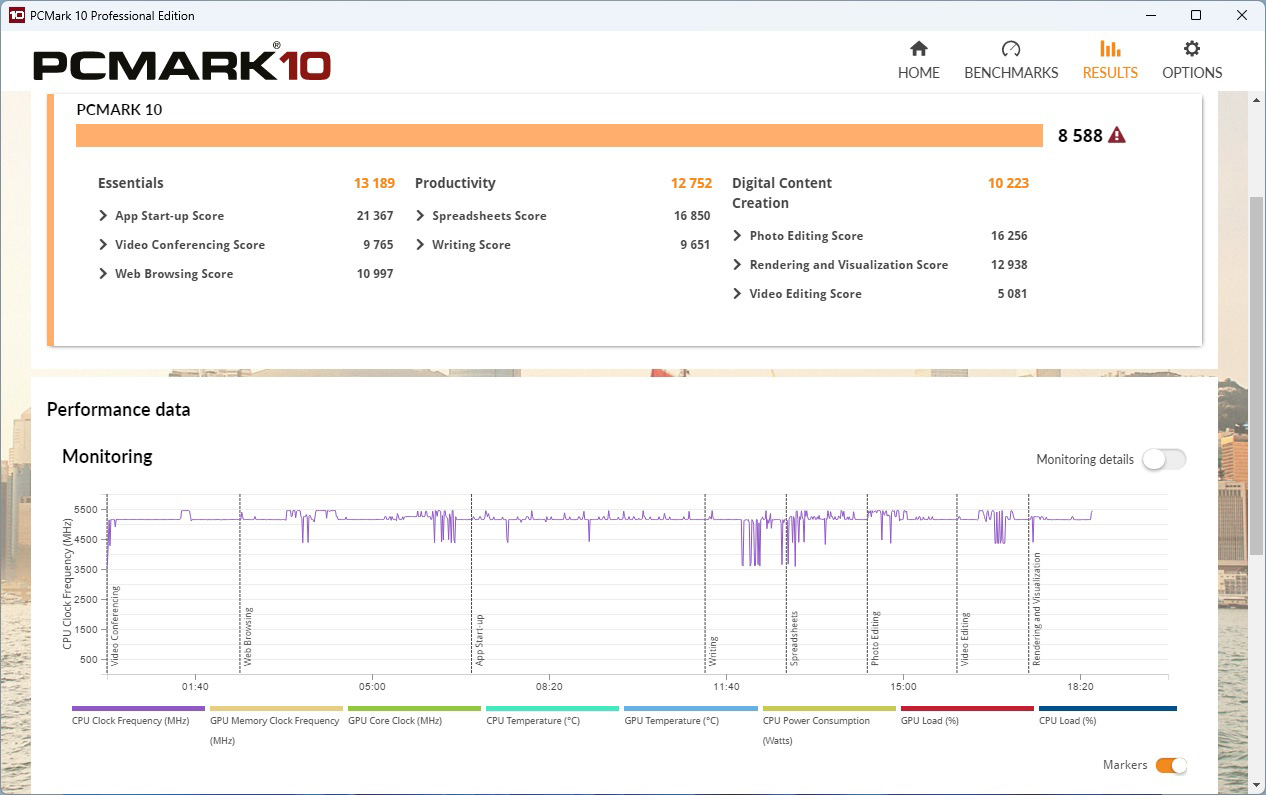Screen dimensions: 1266x795
Task: Click the 11:40 time axis label
Action: (726, 687)
